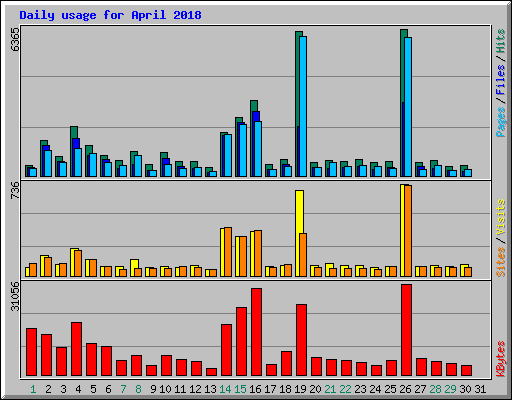Image resolution: width=512 pixels, height=400 pixels.
Task: Click the 736 visits axis value
Action: click(15, 191)
